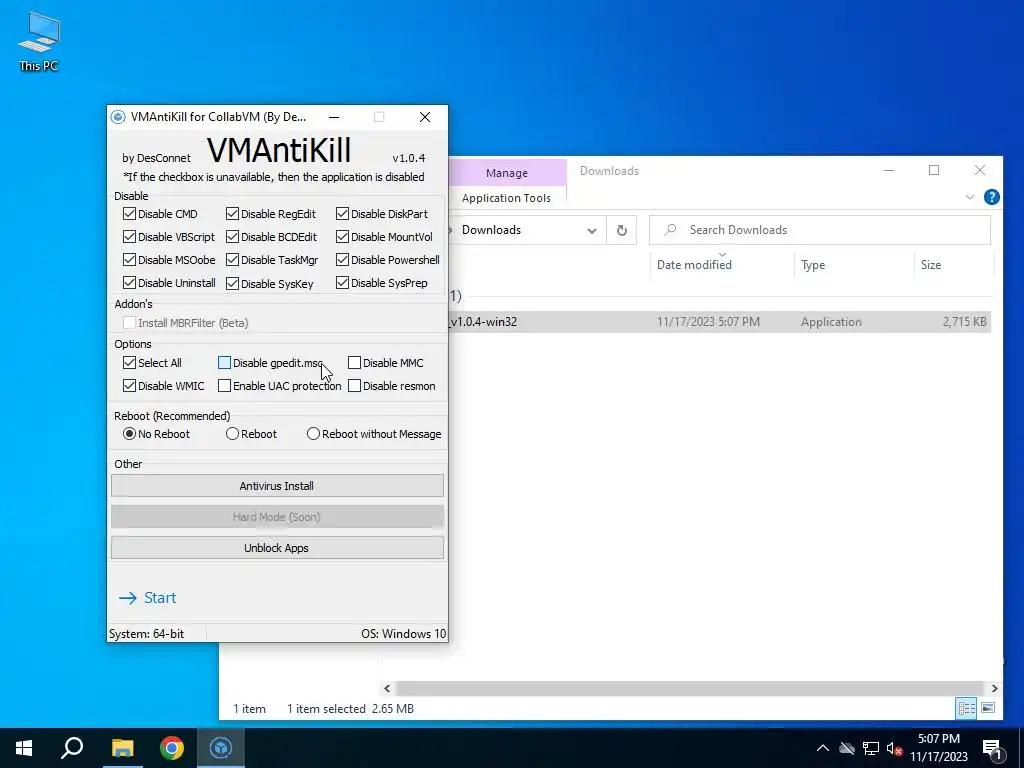Open Explorer Help question mark icon
1024x768 pixels.
[x=991, y=197]
